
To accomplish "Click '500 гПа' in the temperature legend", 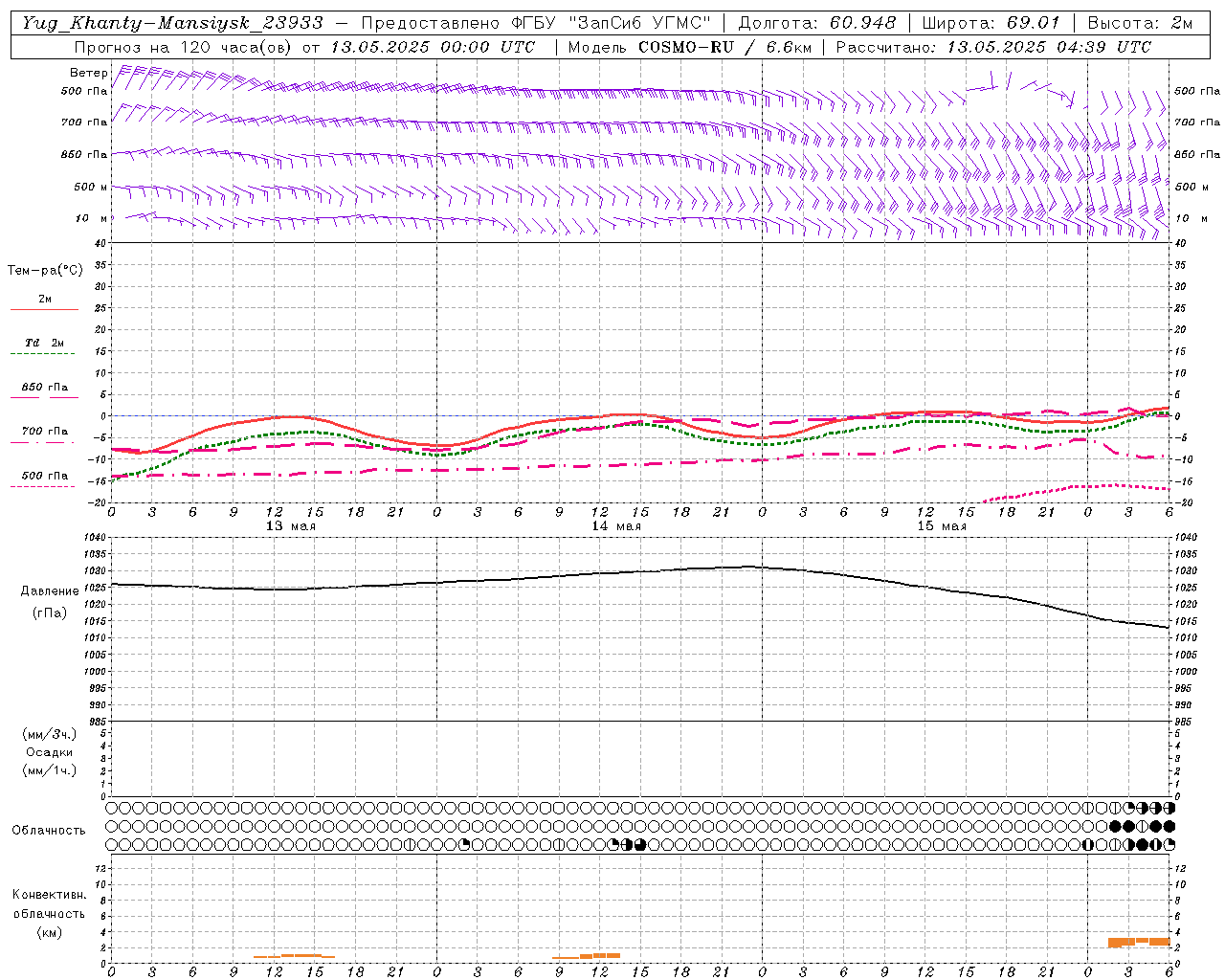I will pos(45,475).
